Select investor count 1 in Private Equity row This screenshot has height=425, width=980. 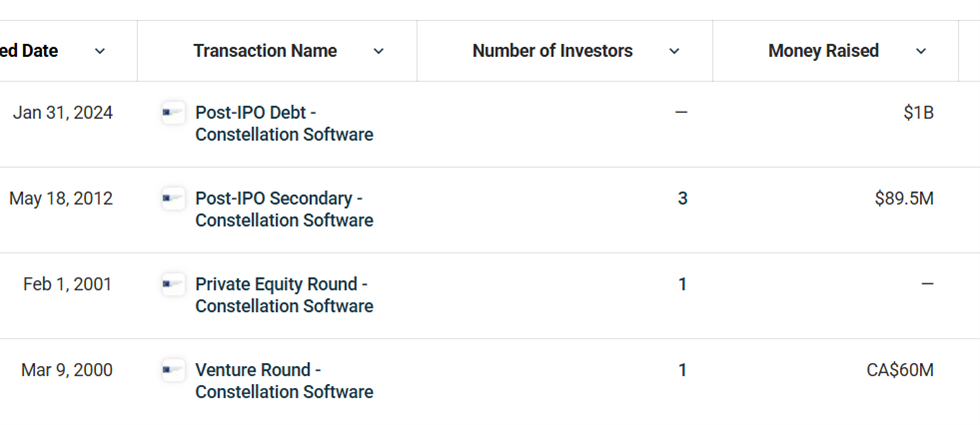[682, 284]
